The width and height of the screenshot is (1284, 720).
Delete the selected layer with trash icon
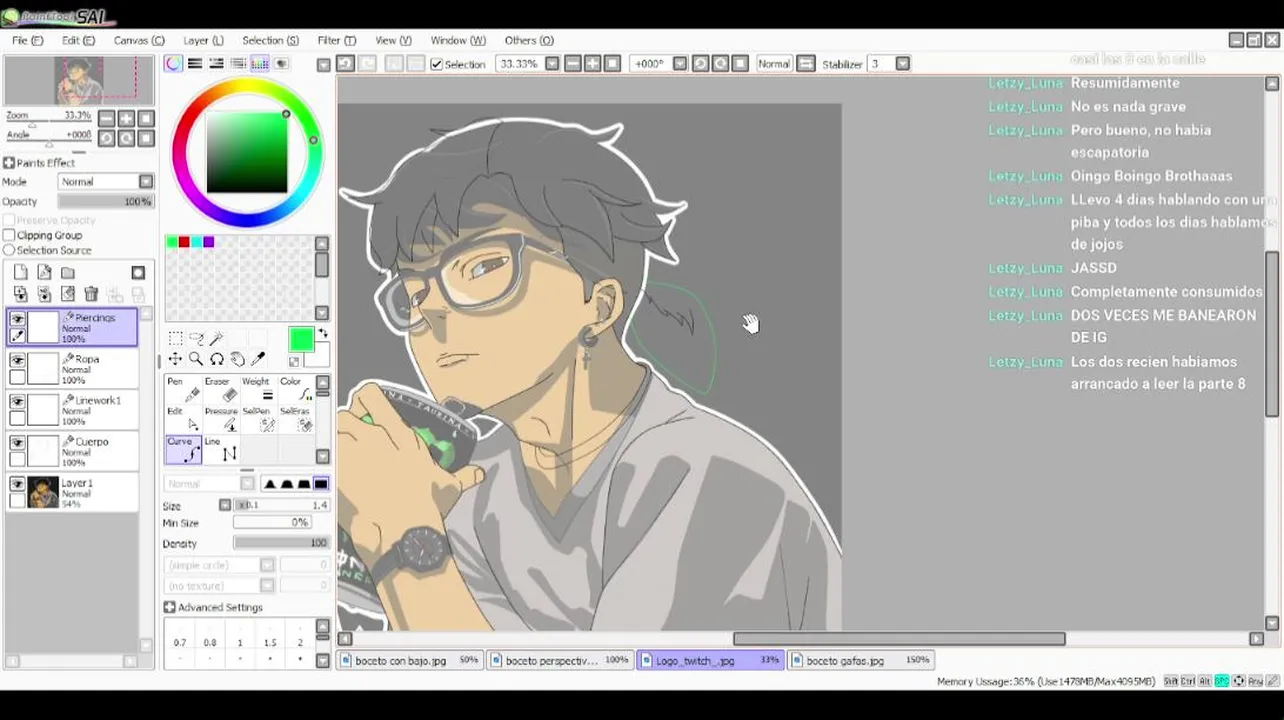pos(91,294)
